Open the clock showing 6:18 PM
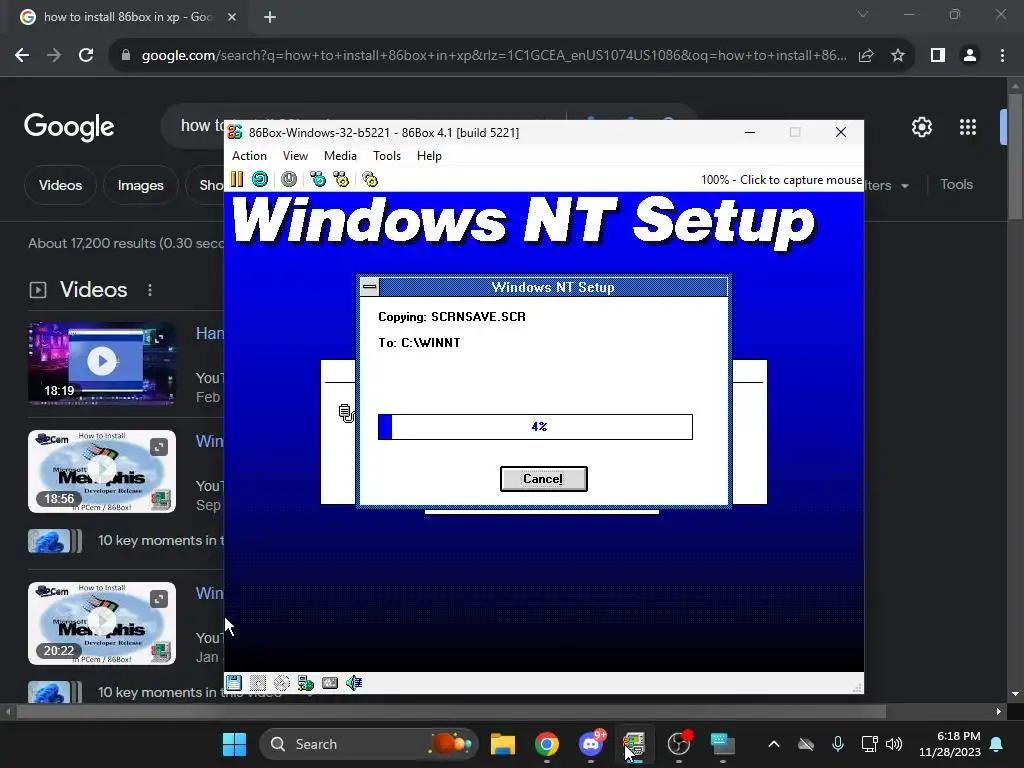Image resolution: width=1024 pixels, height=768 pixels. click(950, 744)
